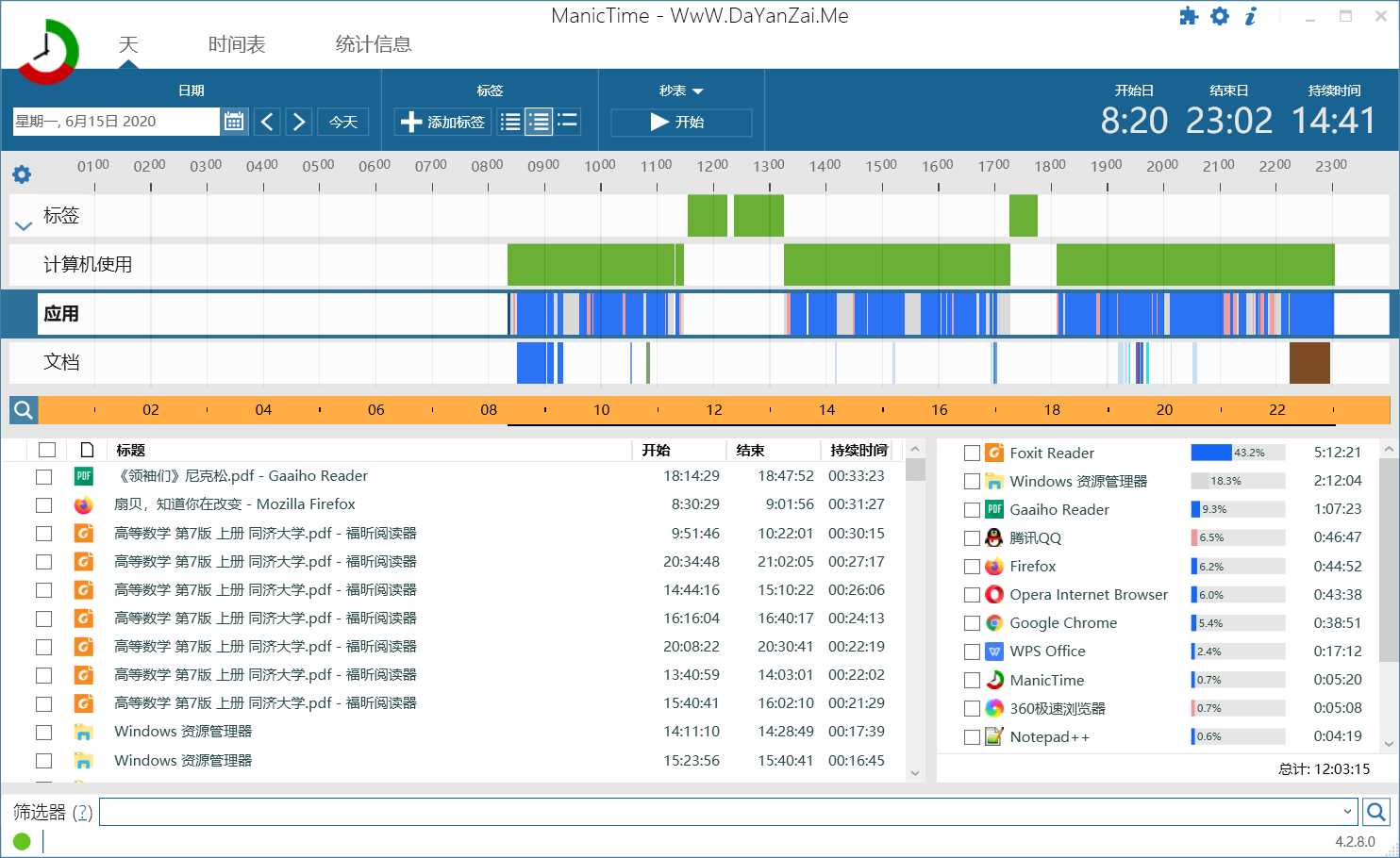Start the stopwatch with 开始 button
This screenshot has height=858, width=1400.
click(681, 122)
